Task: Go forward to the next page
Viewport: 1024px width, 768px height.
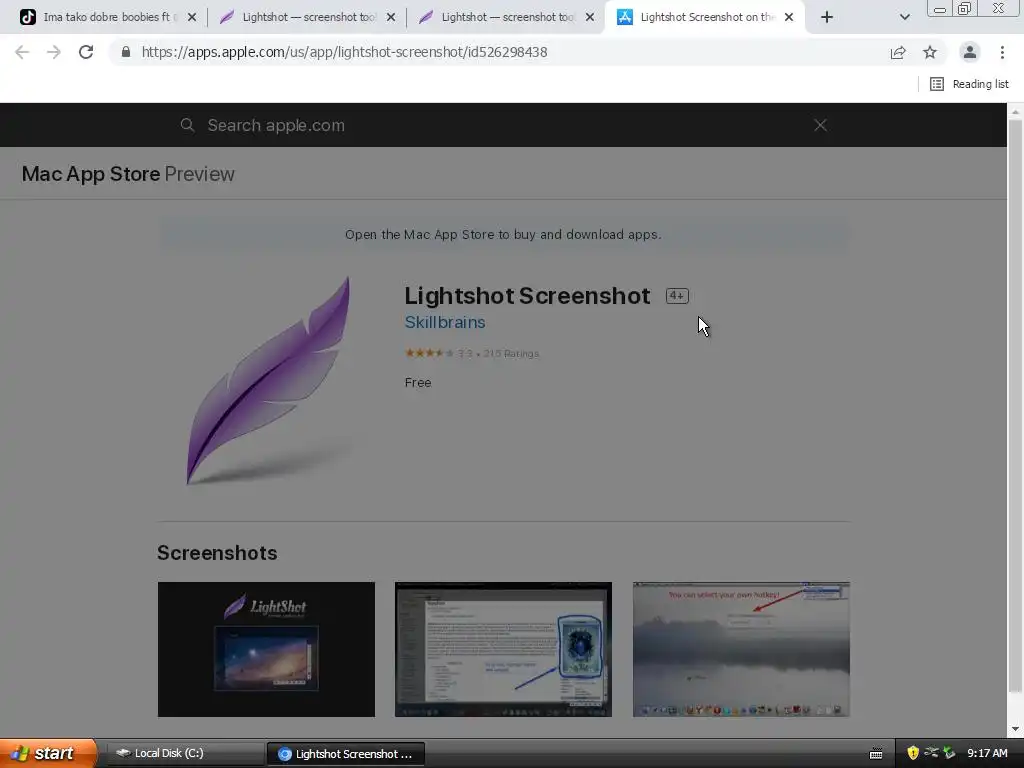Action: 54,52
